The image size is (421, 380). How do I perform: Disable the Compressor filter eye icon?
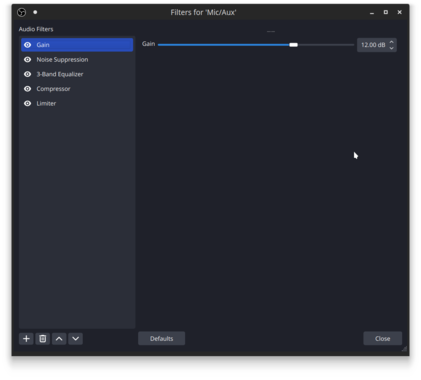coord(28,89)
